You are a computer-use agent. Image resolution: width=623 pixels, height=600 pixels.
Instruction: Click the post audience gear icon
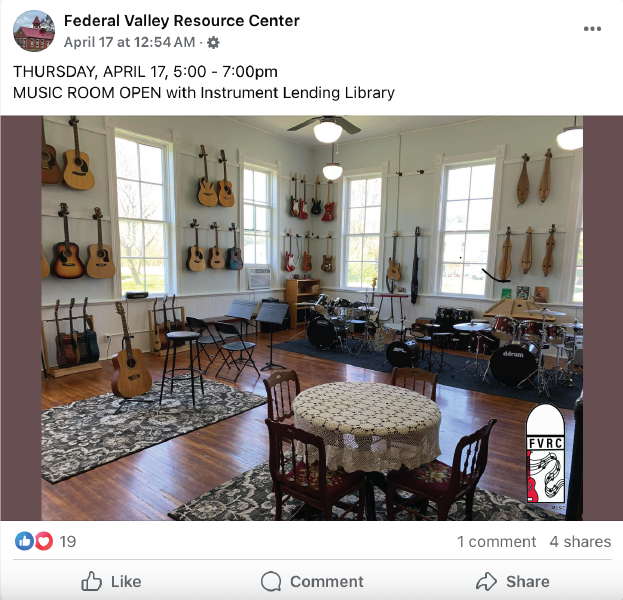213,43
